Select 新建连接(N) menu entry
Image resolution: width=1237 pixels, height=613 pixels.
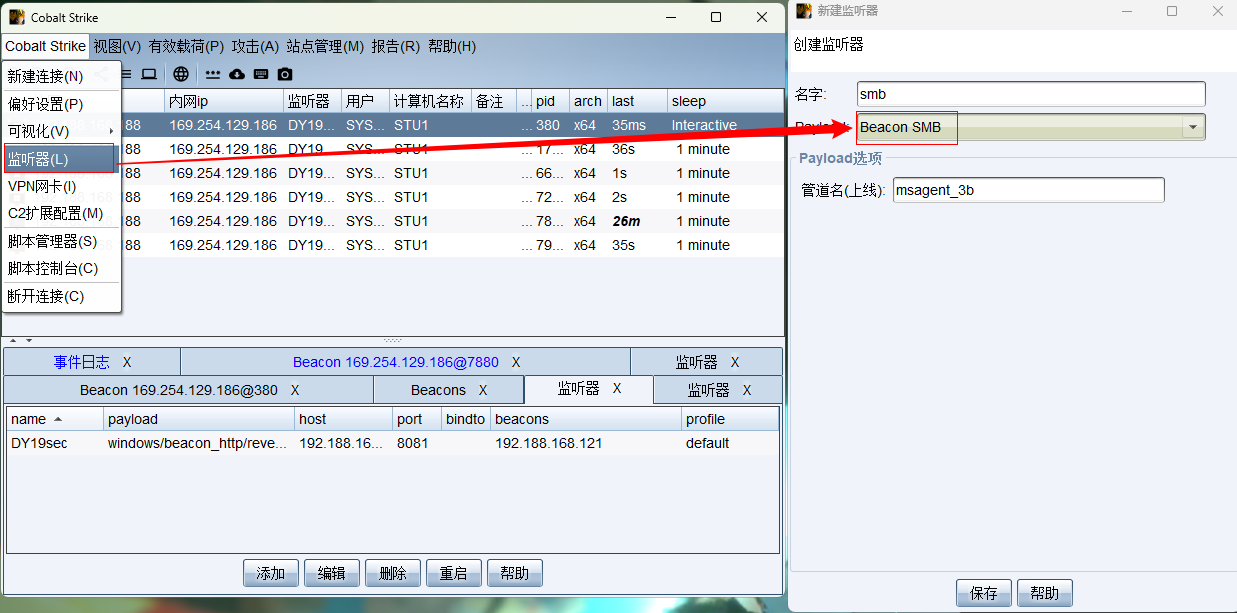[61, 76]
